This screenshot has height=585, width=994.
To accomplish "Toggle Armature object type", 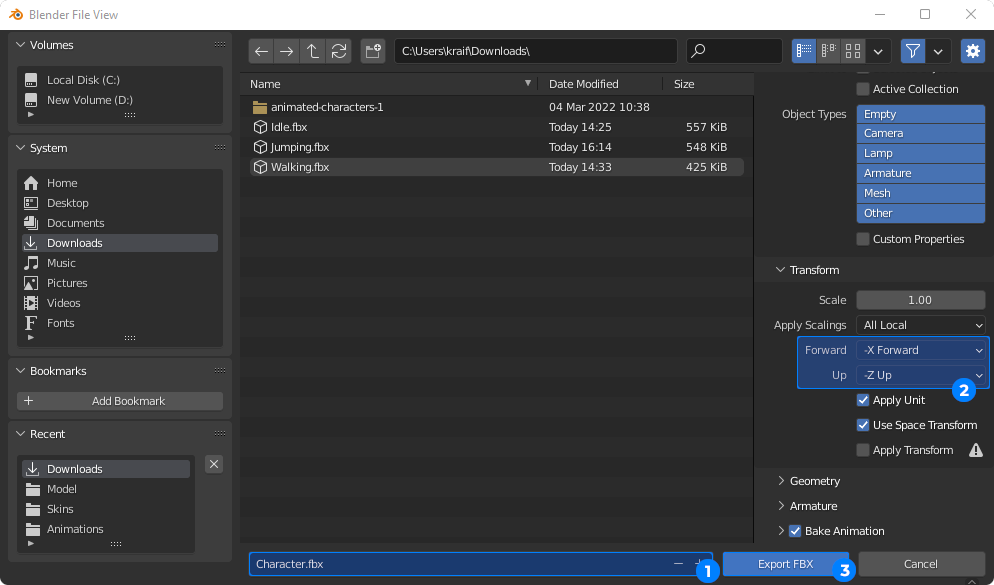I will coord(920,174).
